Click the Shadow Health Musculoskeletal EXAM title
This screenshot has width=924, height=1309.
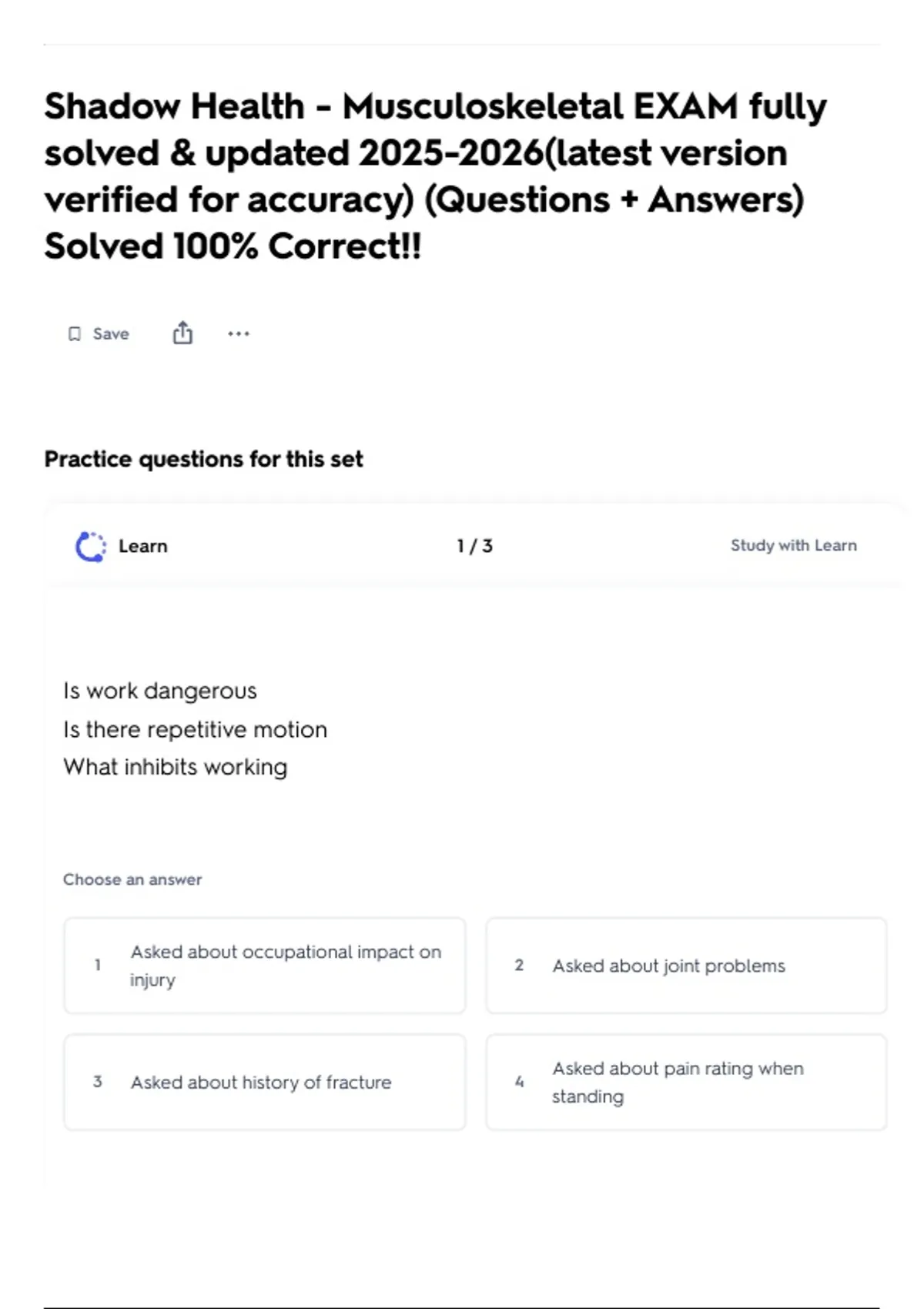[435, 176]
